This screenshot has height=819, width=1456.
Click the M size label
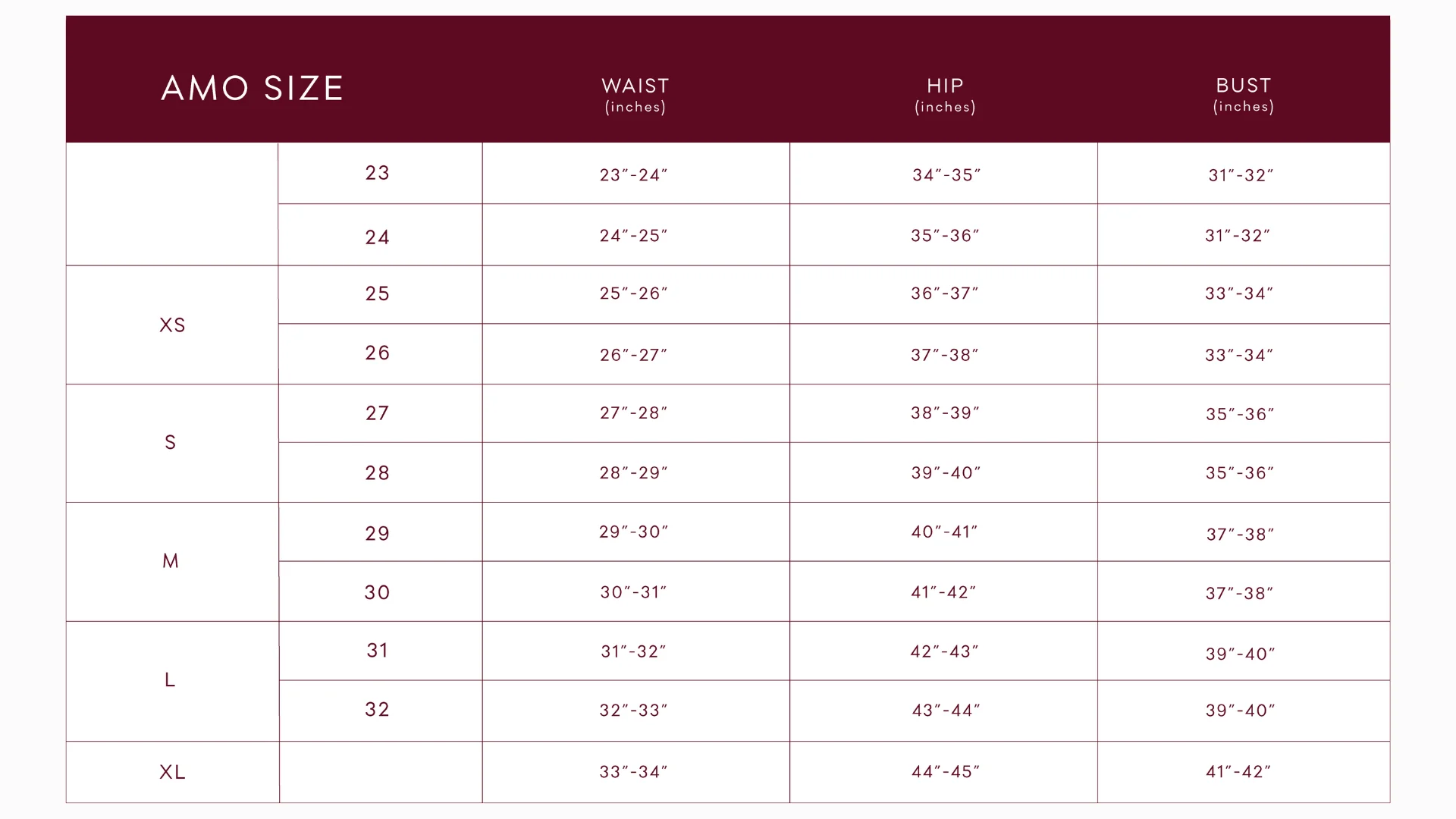coord(171,561)
